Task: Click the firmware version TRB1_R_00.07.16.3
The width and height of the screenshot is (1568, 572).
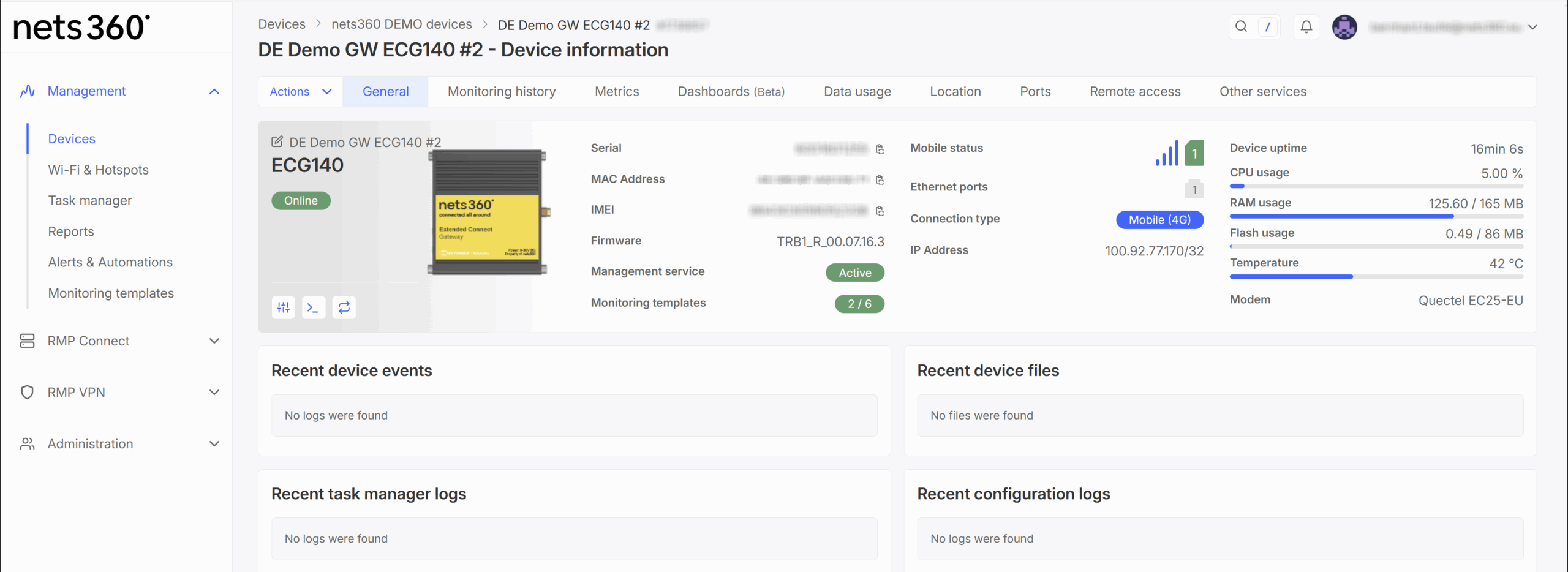Action: point(830,241)
